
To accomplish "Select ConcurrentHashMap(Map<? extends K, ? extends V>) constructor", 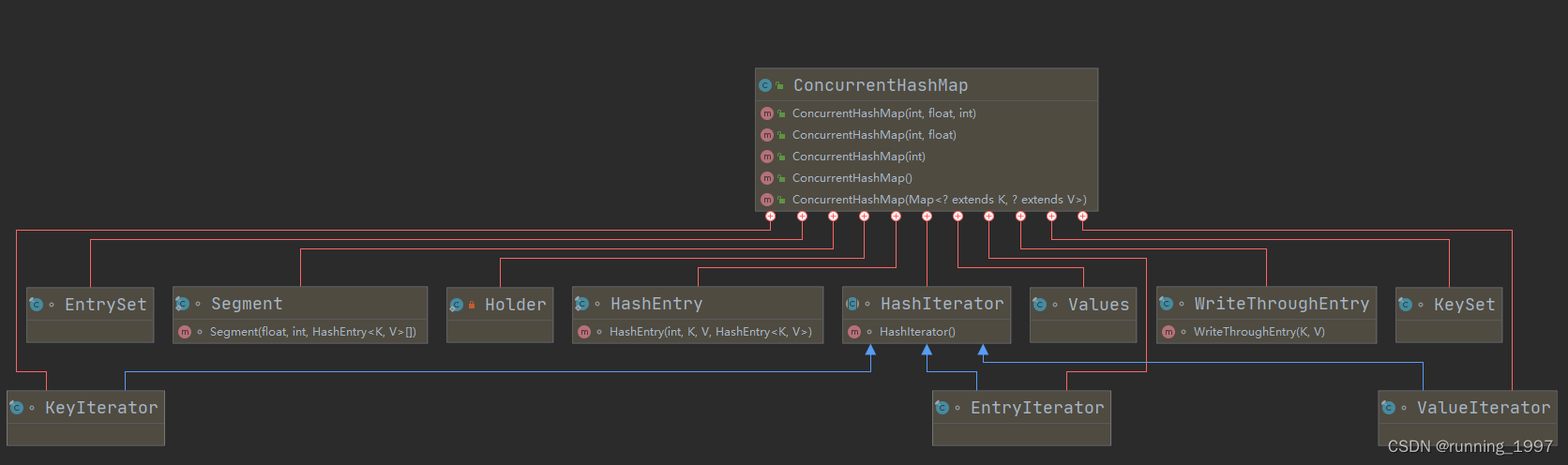I will click(940, 200).
